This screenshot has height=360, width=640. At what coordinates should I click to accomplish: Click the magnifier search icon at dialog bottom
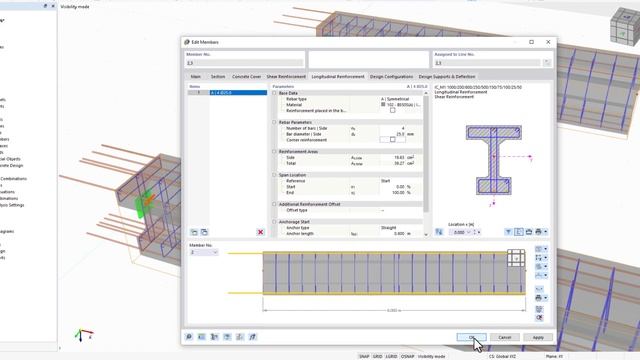pyautogui.click(x=189, y=337)
